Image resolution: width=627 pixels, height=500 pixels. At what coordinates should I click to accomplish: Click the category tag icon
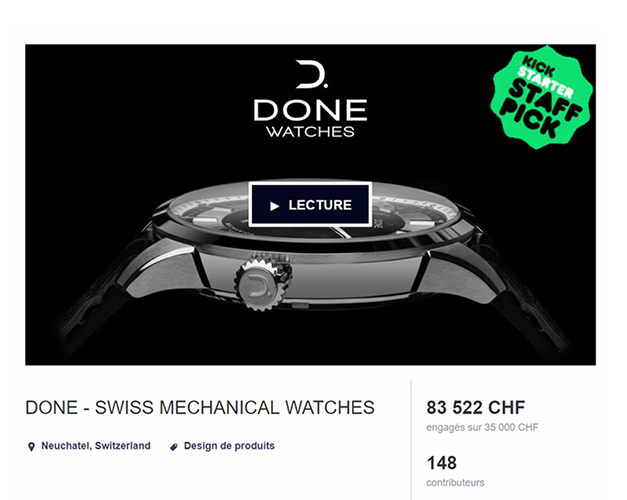click(174, 447)
